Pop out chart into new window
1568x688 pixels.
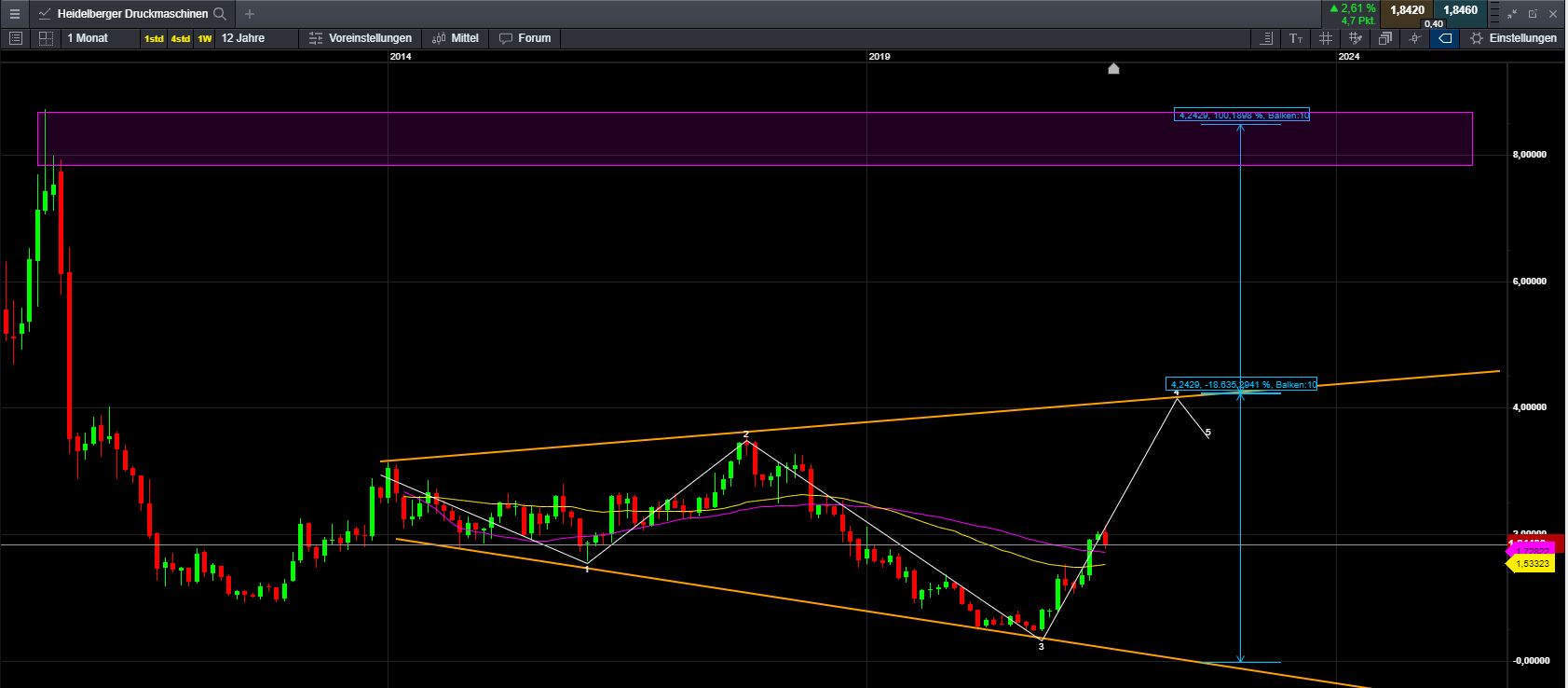(1533, 14)
